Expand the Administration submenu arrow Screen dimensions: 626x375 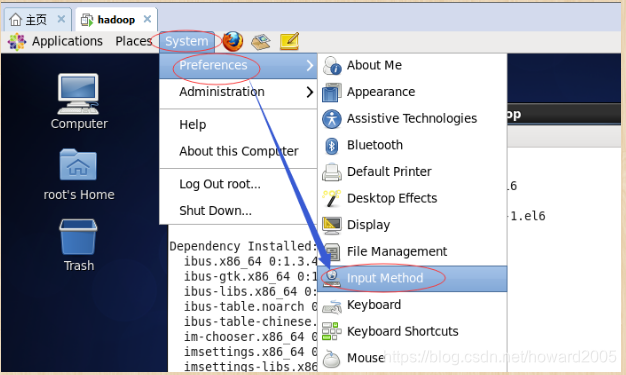[309, 92]
